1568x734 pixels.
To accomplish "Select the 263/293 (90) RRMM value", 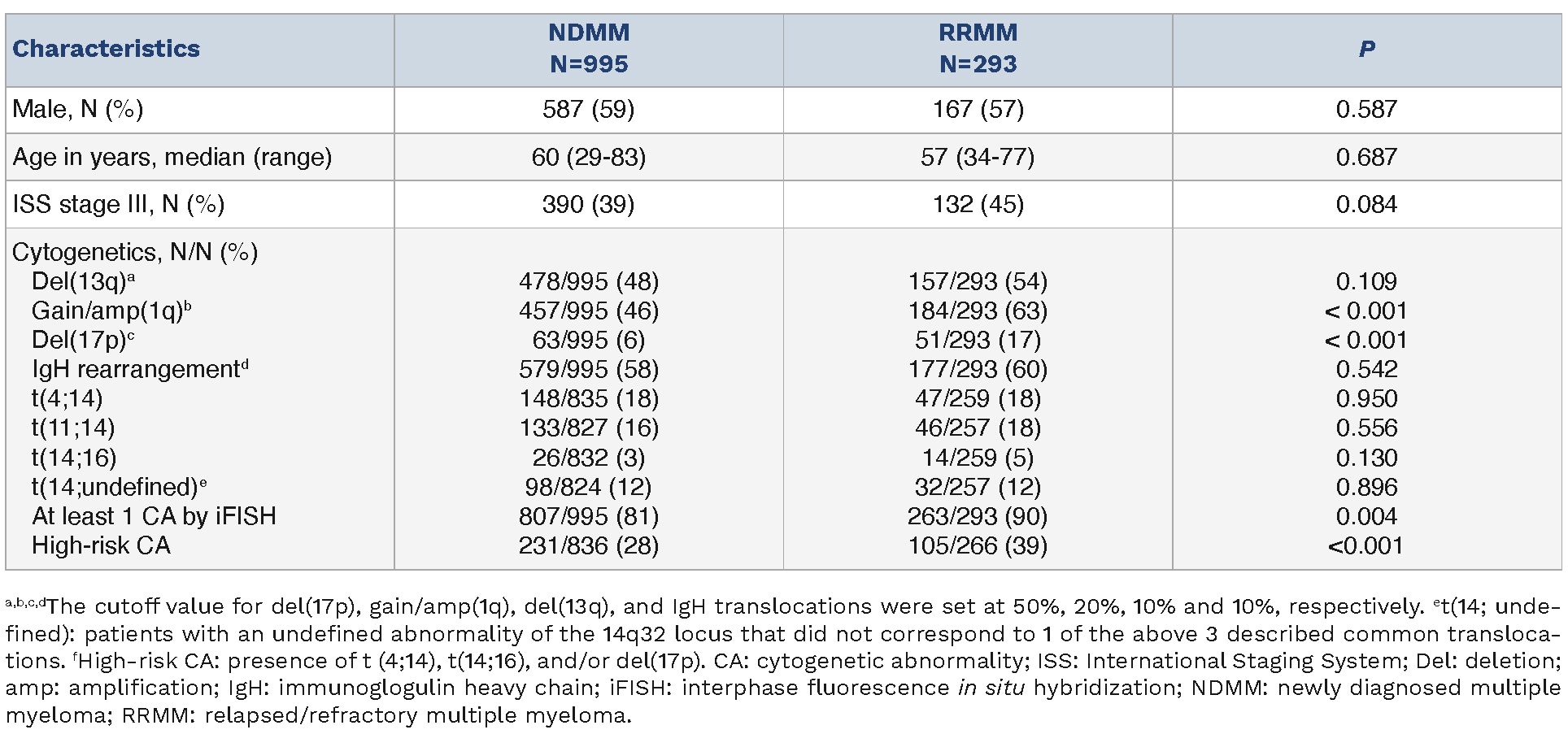I will [x=978, y=516].
